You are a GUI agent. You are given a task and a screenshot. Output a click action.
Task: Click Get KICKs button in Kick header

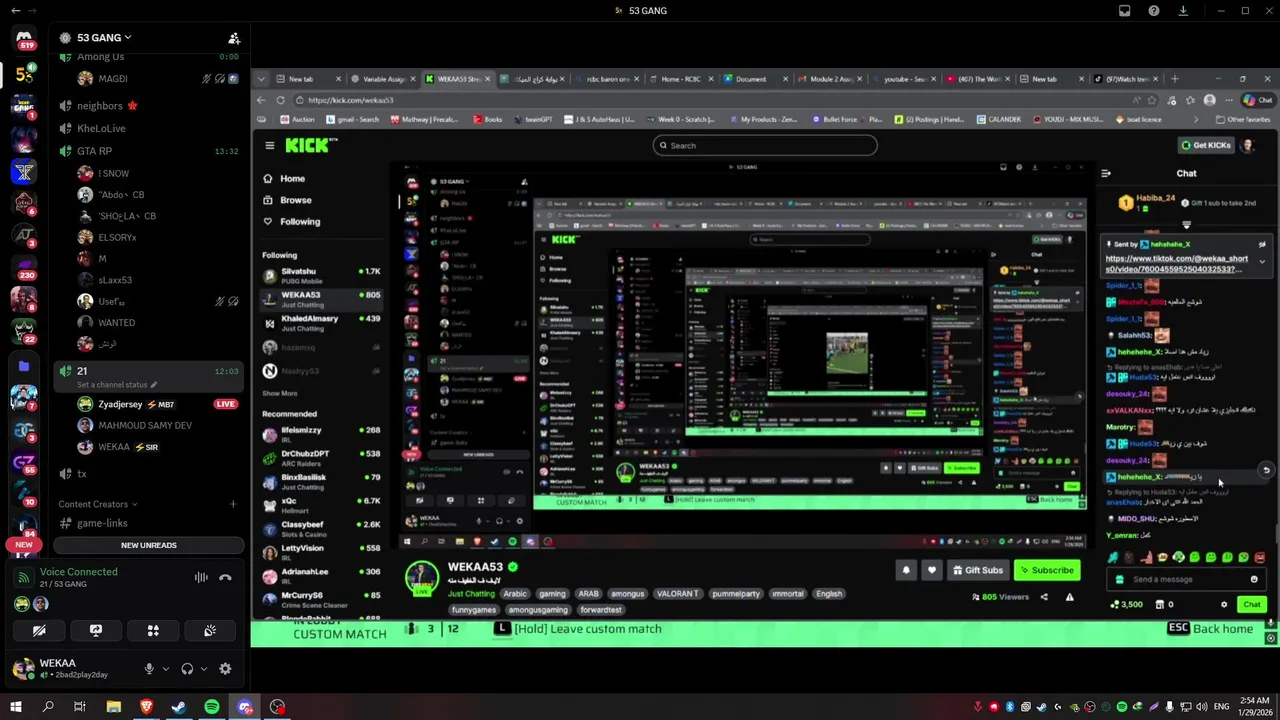pos(1205,145)
